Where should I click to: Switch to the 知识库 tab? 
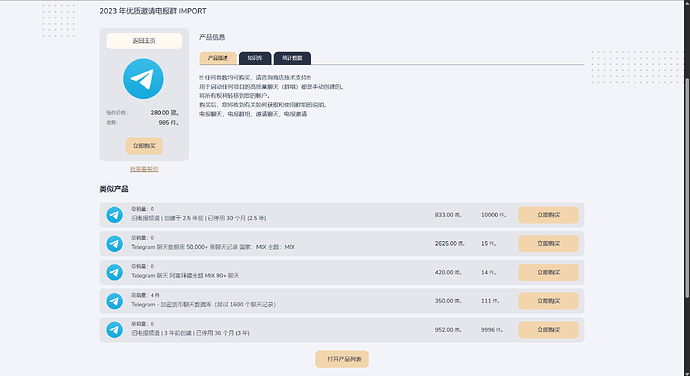pos(255,58)
